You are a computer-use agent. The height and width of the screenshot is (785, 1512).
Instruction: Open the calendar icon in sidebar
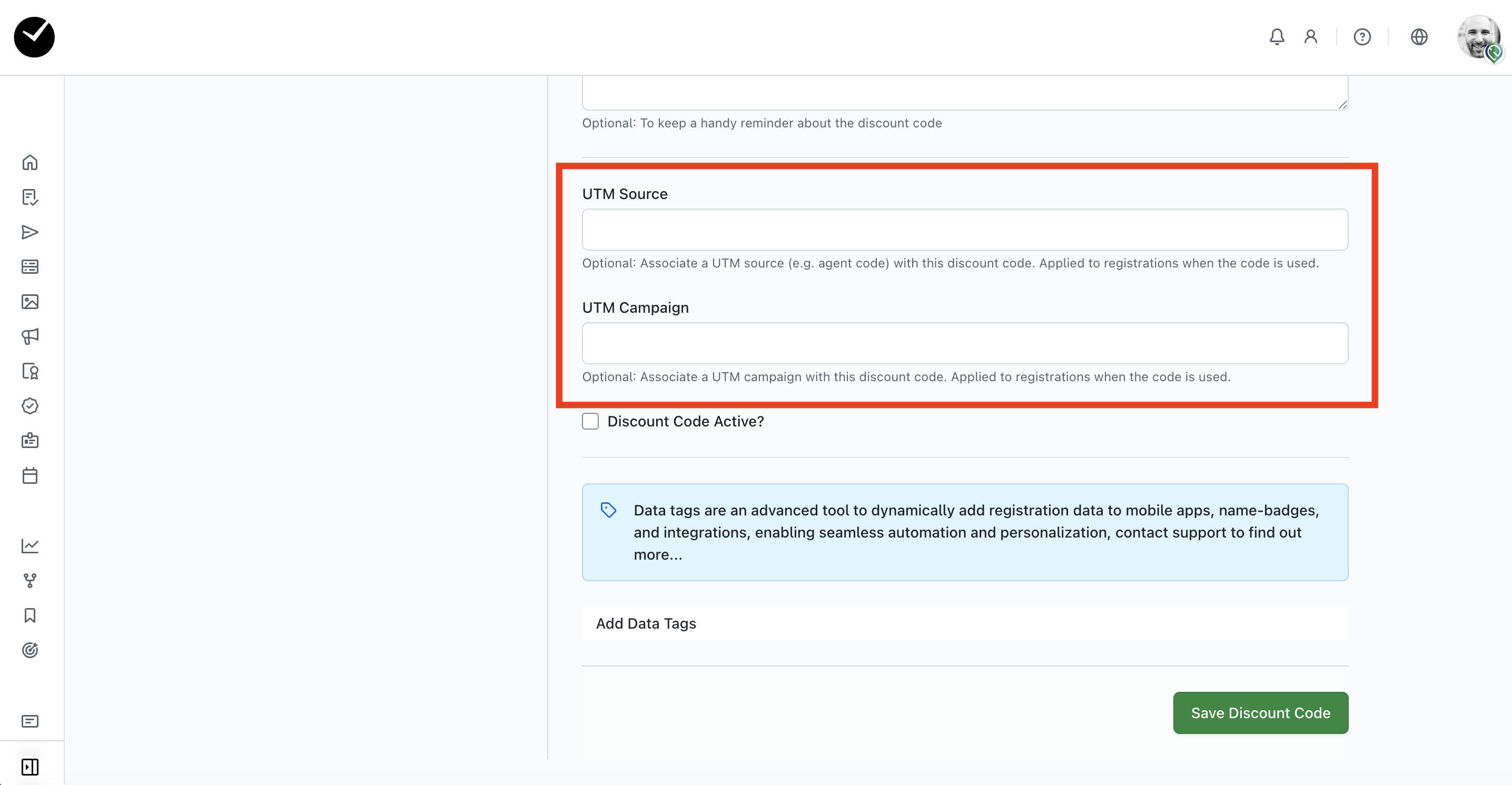(30, 475)
